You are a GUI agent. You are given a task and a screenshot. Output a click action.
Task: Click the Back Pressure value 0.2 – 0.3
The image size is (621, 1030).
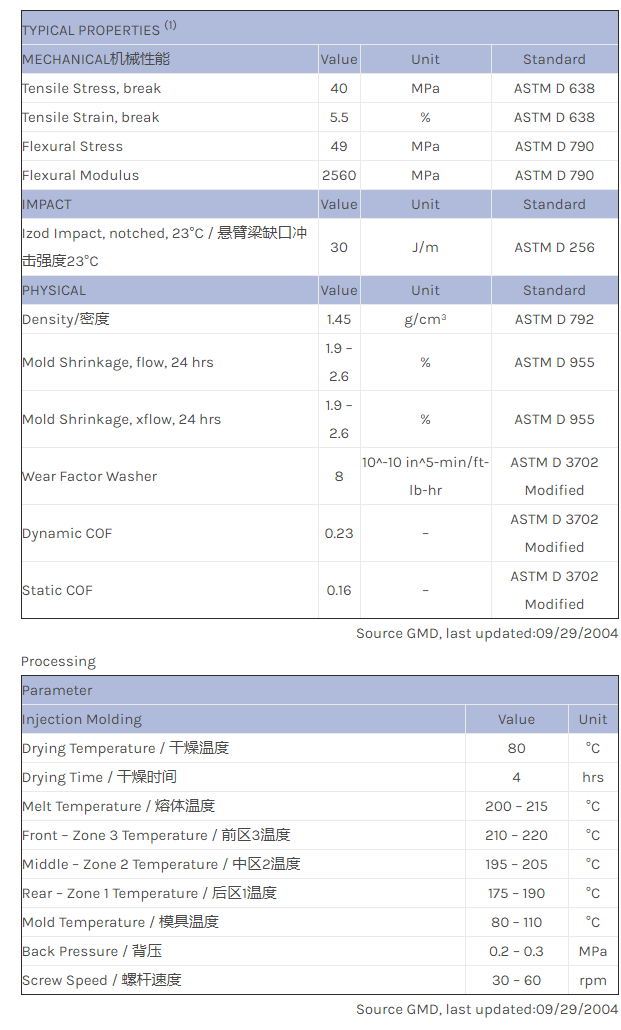pyautogui.click(x=516, y=951)
